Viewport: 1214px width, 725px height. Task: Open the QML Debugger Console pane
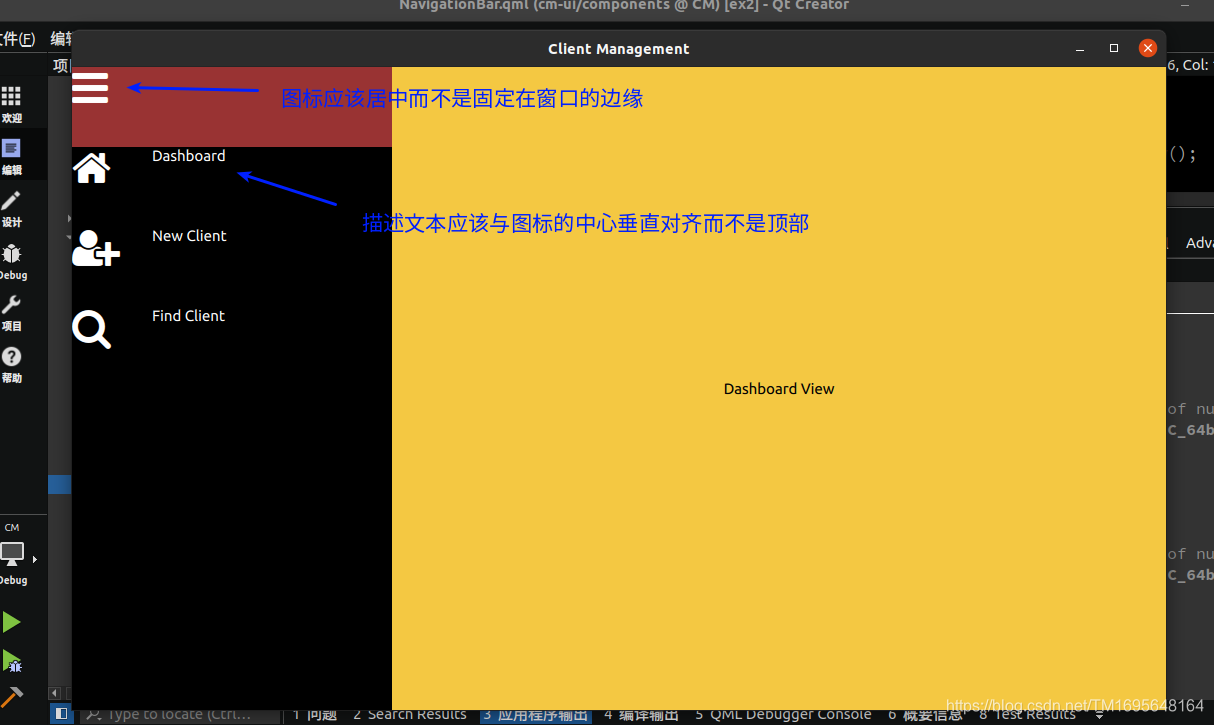pyautogui.click(x=783, y=714)
